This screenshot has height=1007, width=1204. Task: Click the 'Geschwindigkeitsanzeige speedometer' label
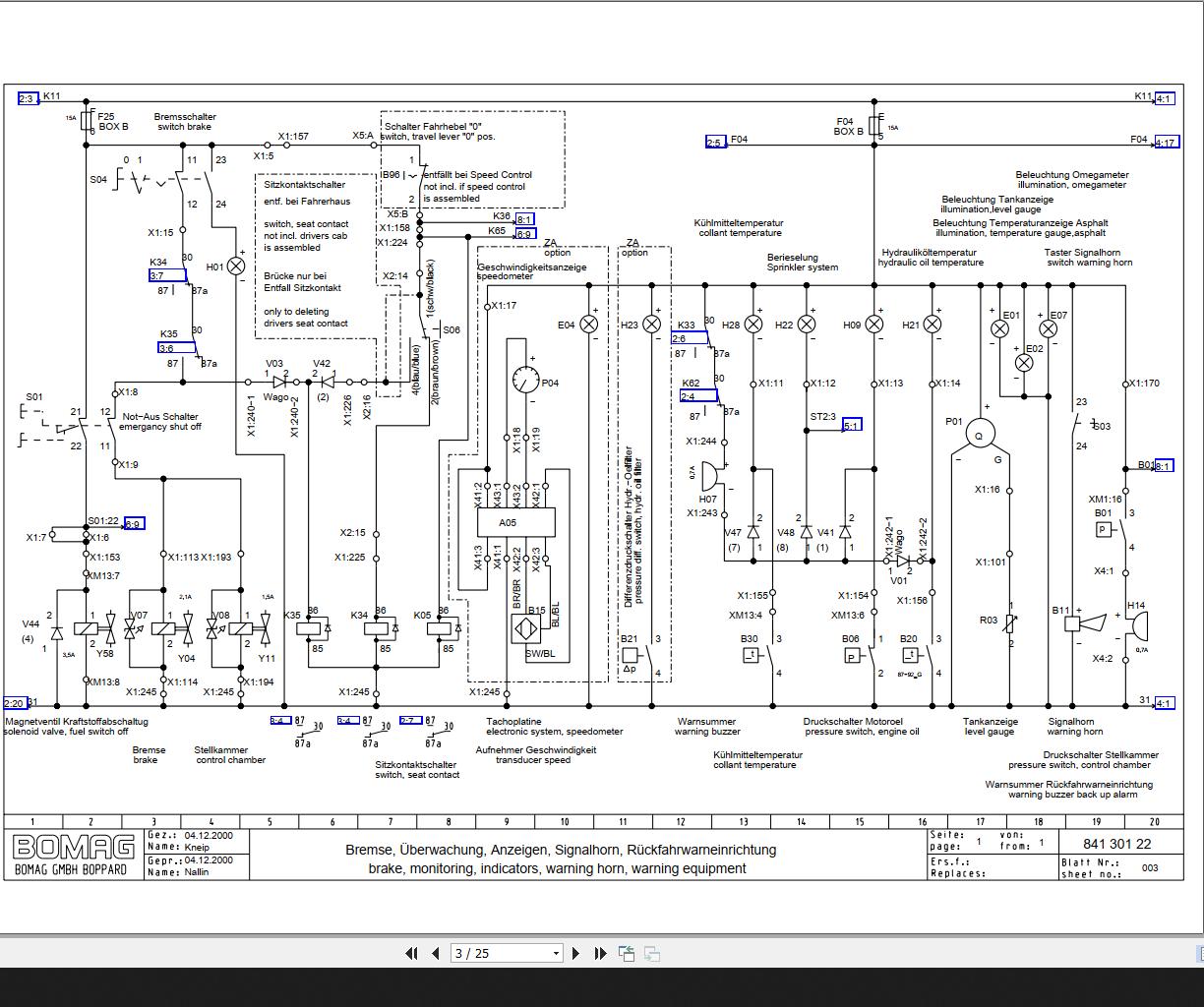[532, 271]
